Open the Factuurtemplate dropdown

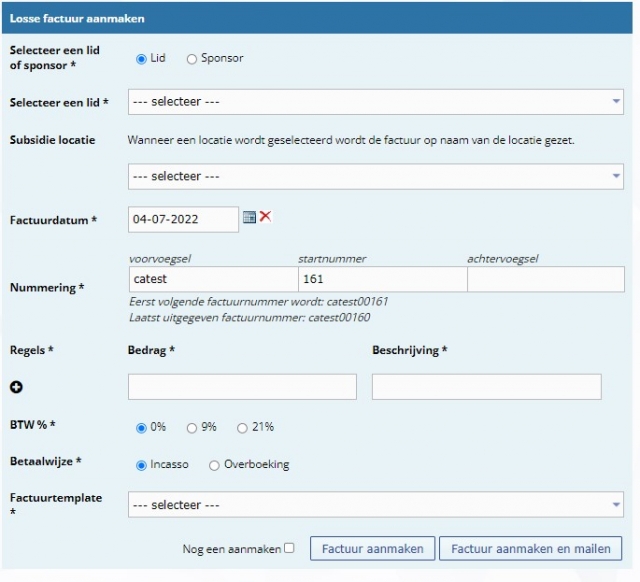click(376, 505)
